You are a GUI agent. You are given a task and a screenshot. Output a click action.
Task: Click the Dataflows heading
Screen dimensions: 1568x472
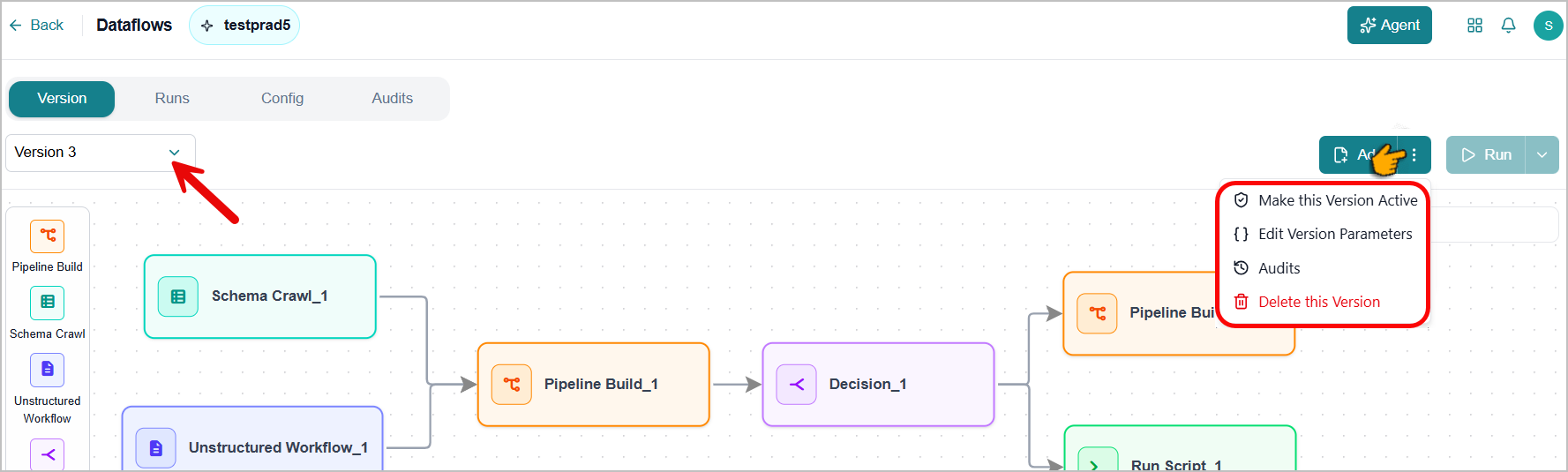click(134, 25)
